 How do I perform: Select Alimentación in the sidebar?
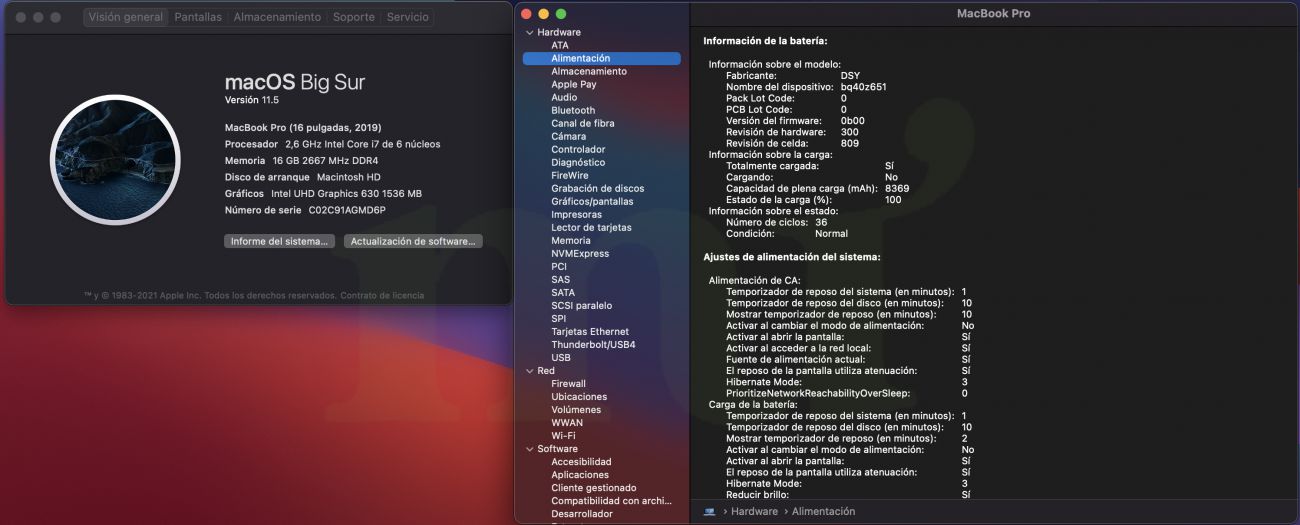601,59
